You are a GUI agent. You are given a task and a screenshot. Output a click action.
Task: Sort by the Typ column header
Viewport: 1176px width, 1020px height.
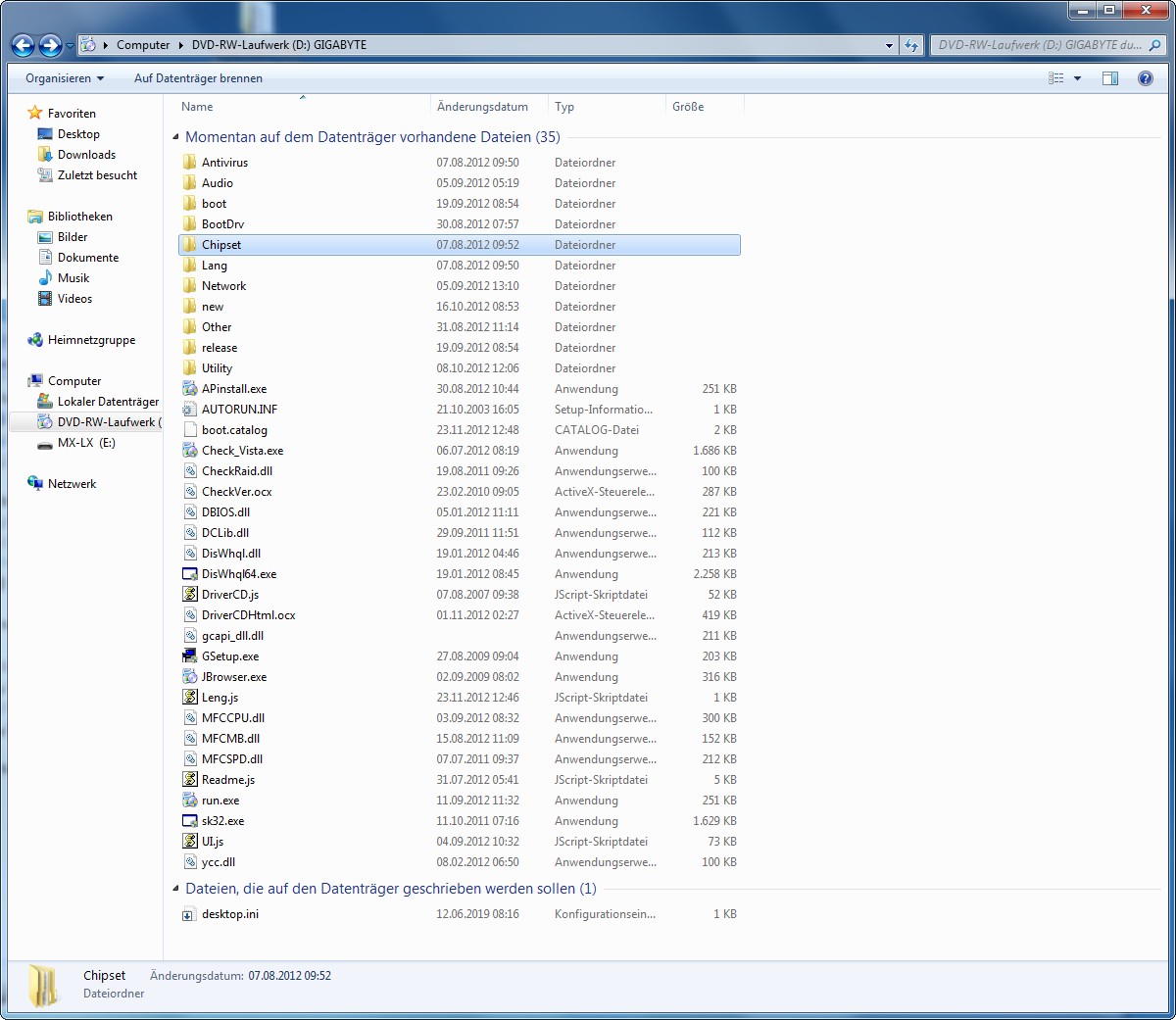pos(564,107)
